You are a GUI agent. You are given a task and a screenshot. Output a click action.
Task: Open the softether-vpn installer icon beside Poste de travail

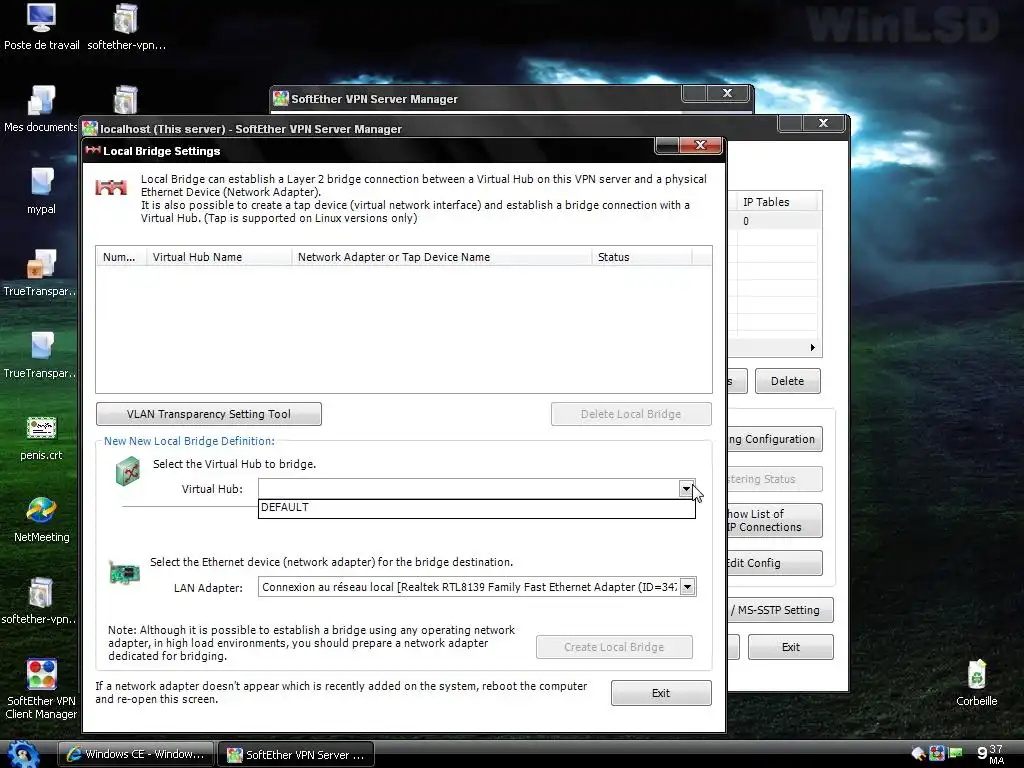(126, 26)
